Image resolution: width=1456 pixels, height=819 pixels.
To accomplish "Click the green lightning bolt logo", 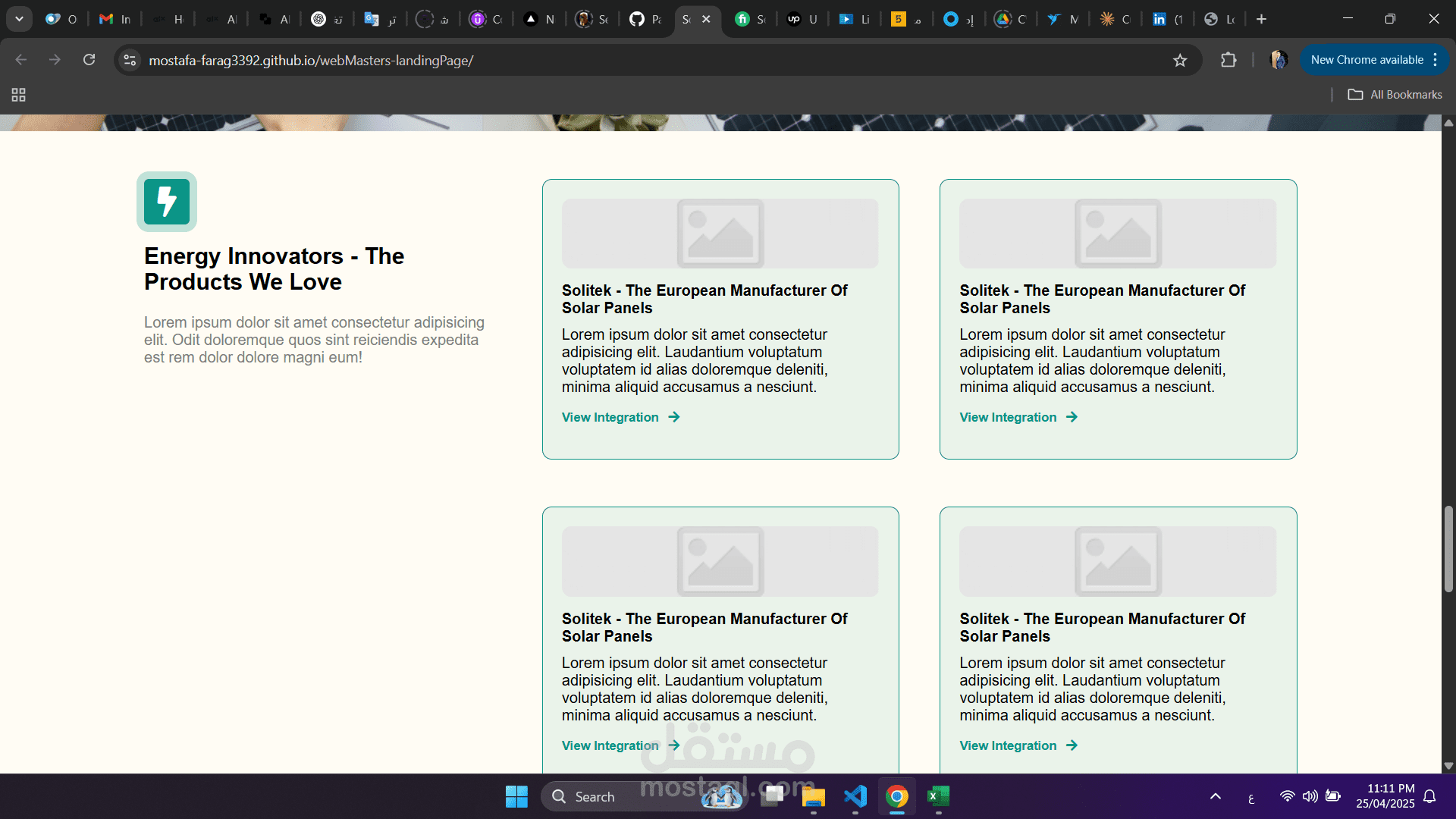I will point(167,202).
